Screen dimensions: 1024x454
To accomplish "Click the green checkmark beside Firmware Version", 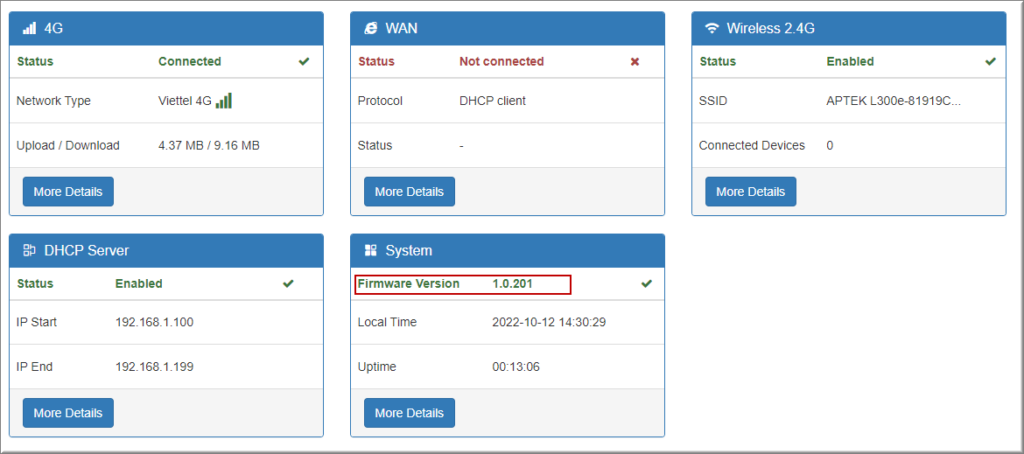I will pos(646,284).
